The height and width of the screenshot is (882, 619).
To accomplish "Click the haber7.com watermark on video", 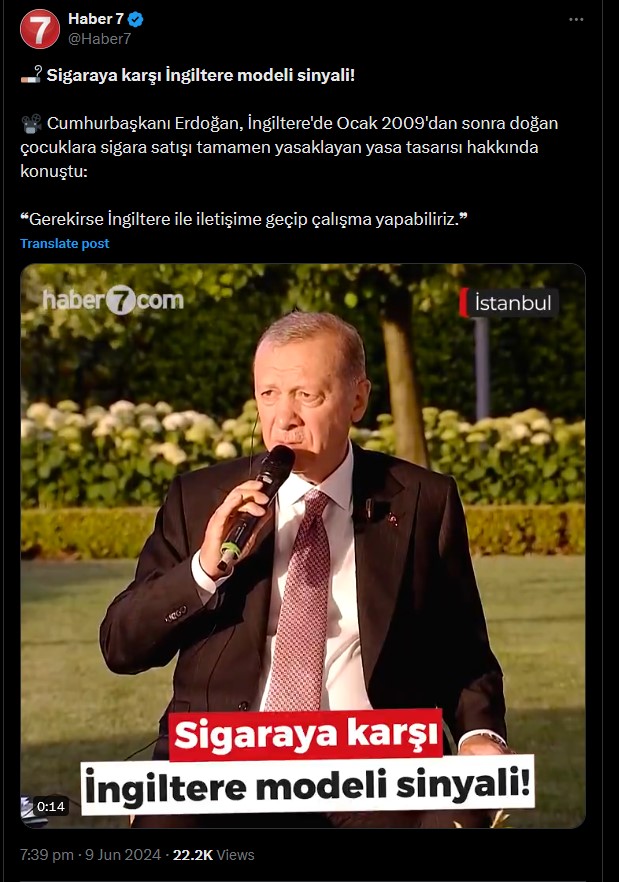I will (113, 300).
